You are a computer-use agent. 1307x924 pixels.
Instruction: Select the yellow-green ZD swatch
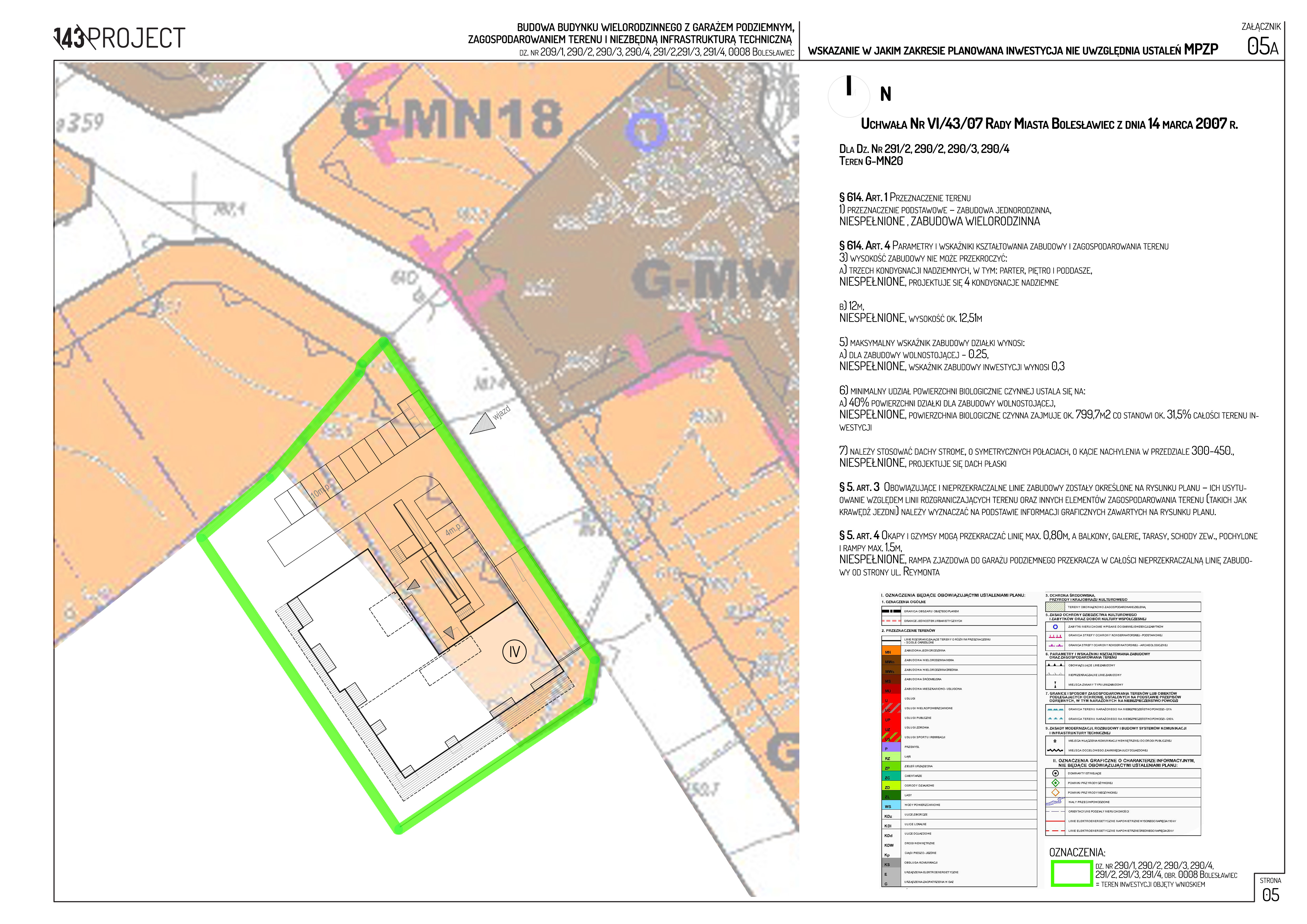pyautogui.click(x=892, y=786)
